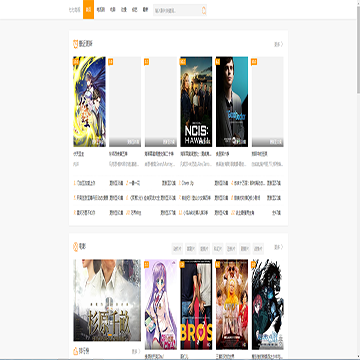Open the BROS movie poster
This screenshot has width=360, height=360.
point(196,304)
